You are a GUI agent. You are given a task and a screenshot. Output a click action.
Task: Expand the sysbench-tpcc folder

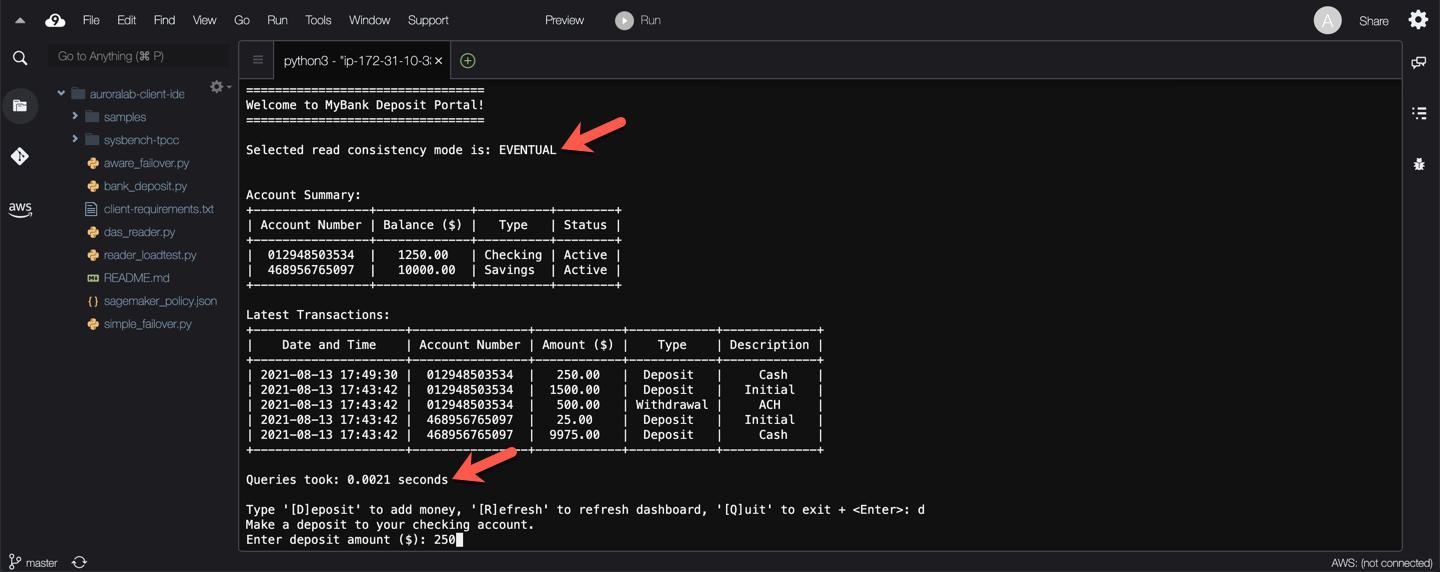click(75, 140)
